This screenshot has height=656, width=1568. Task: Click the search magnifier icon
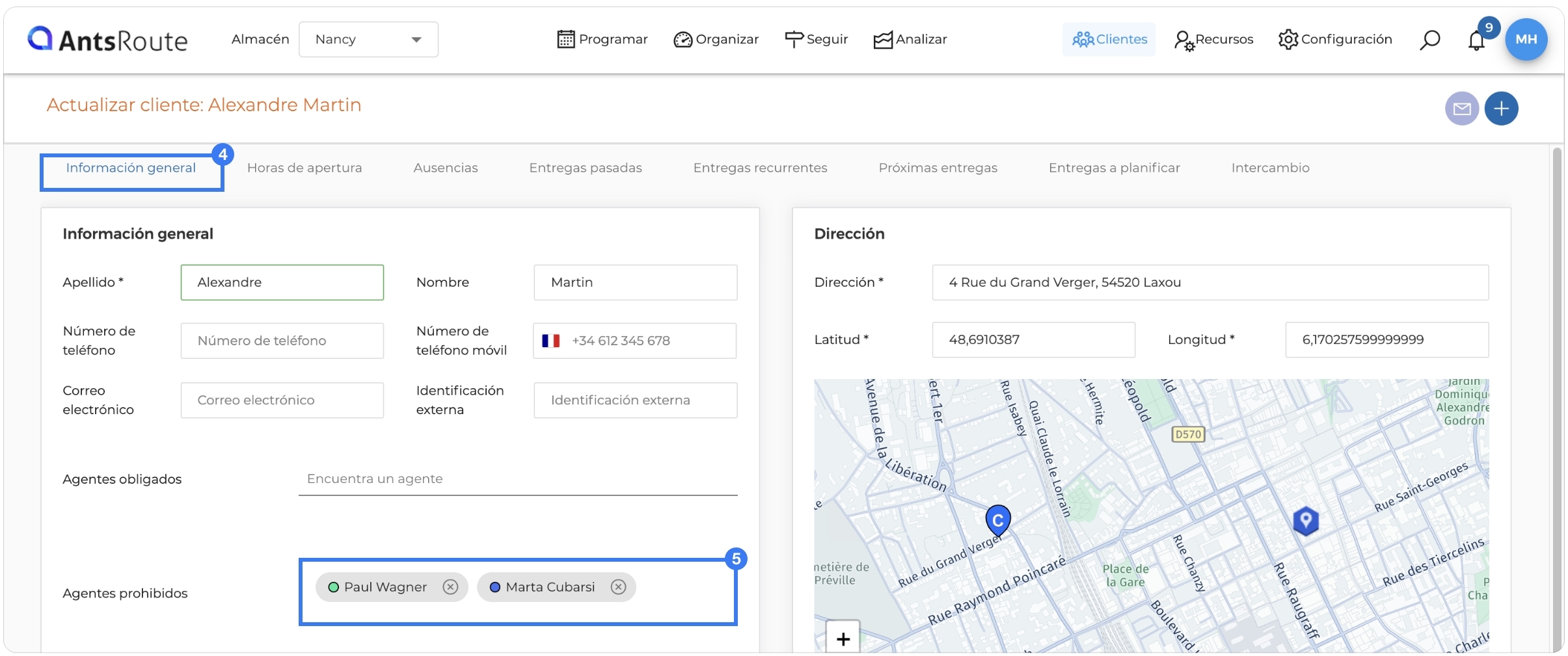[1429, 40]
